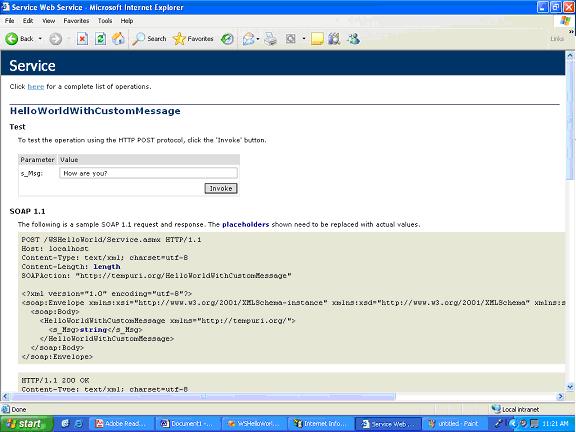Click the Local intranet status bar zone
Image resolution: width=576 pixels, height=432 pixels.
point(516,409)
